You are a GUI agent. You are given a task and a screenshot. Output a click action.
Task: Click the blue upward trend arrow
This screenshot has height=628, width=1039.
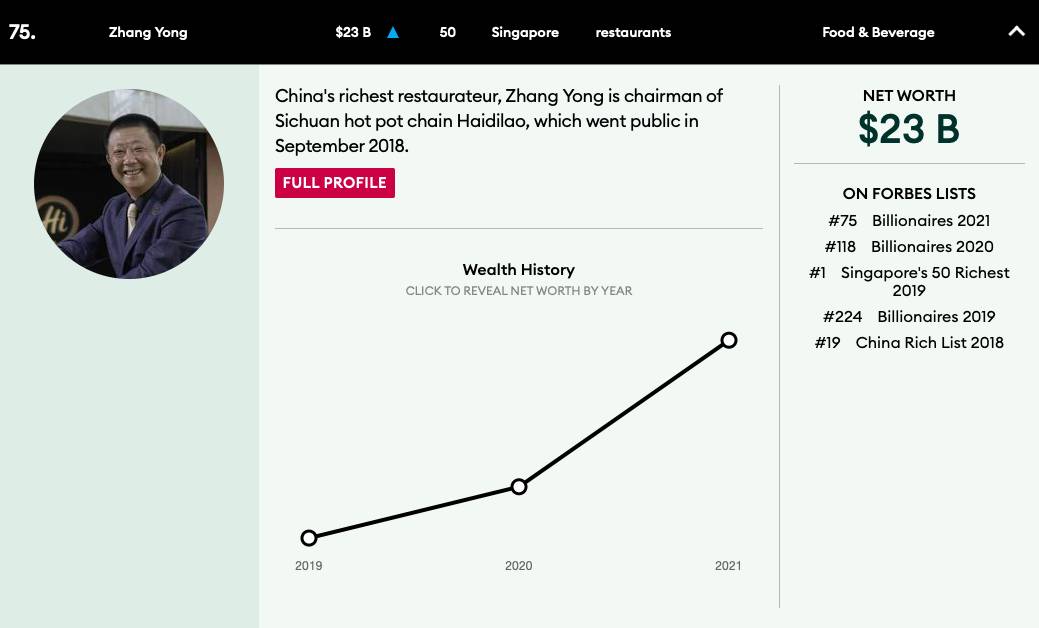pyautogui.click(x=393, y=32)
